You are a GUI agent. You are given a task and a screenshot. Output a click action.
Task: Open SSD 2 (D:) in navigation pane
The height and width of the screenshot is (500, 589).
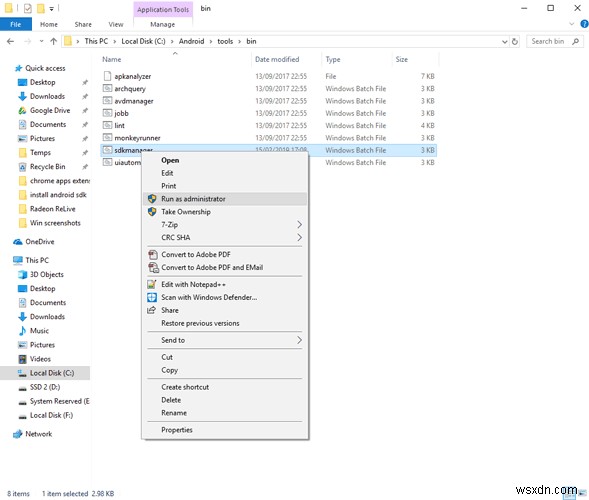pyautogui.click(x=45, y=387)
